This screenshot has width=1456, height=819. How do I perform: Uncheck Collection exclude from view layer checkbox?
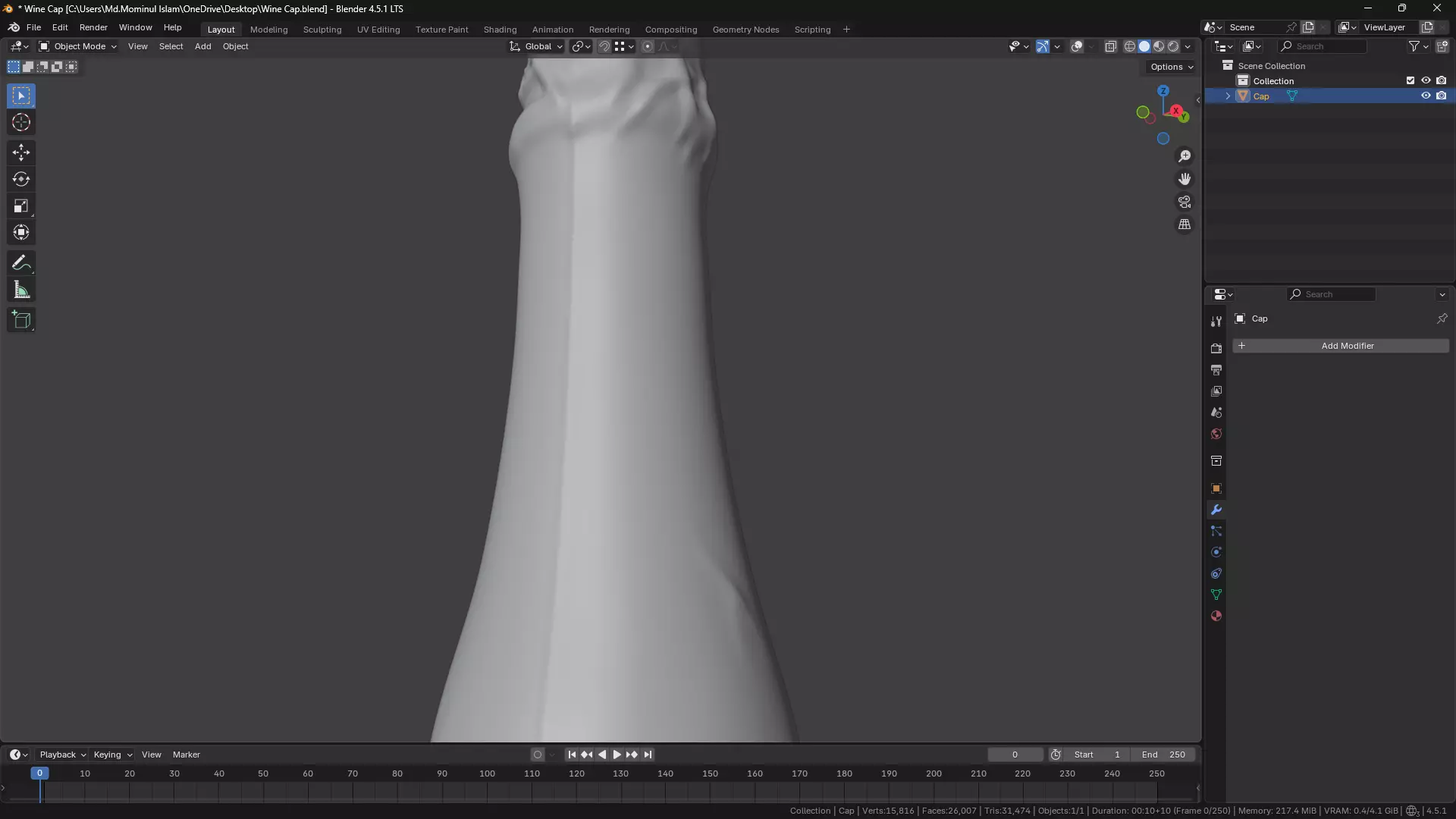1410,80
